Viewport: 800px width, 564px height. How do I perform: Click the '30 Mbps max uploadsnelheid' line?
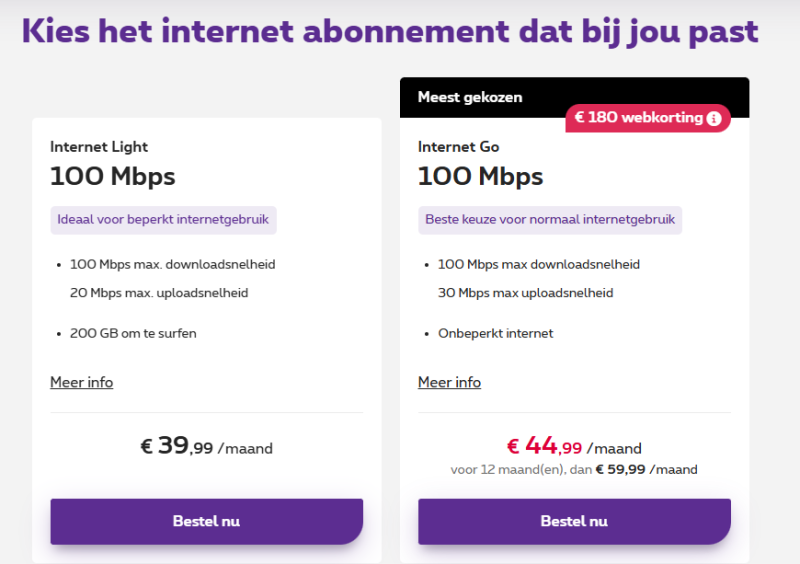coord(525,293)
